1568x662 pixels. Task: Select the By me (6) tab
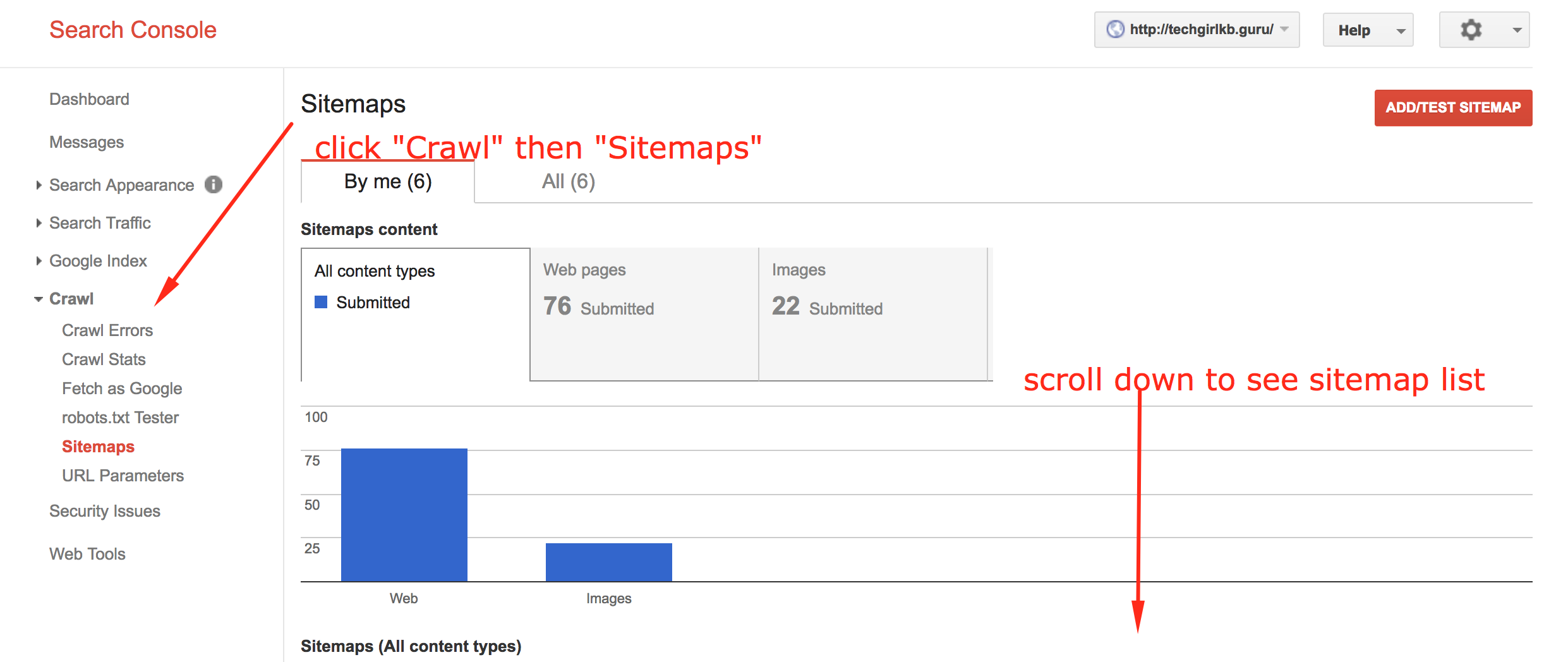tap(388, 182)
